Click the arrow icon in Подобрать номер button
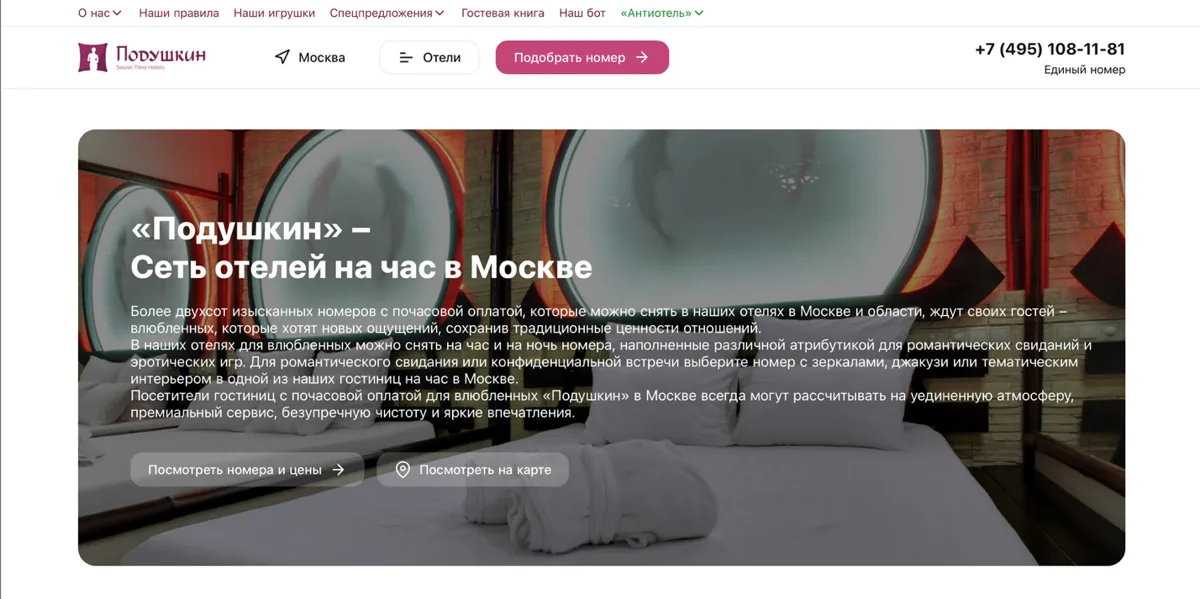Screen dimensions: 1200x599 point(642,58)
